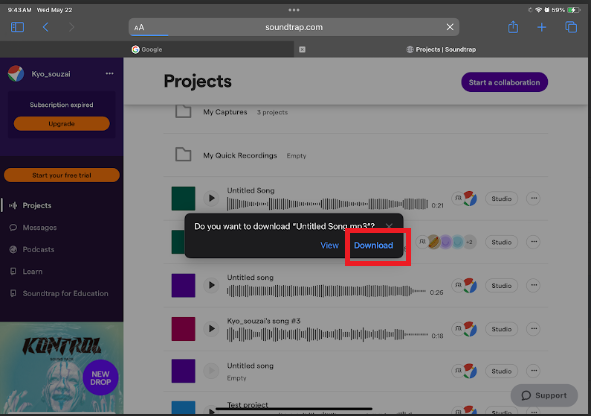Click the +2 extra collaborators badge
This screenshot has width=591, height=416.
tap(469, 242)
